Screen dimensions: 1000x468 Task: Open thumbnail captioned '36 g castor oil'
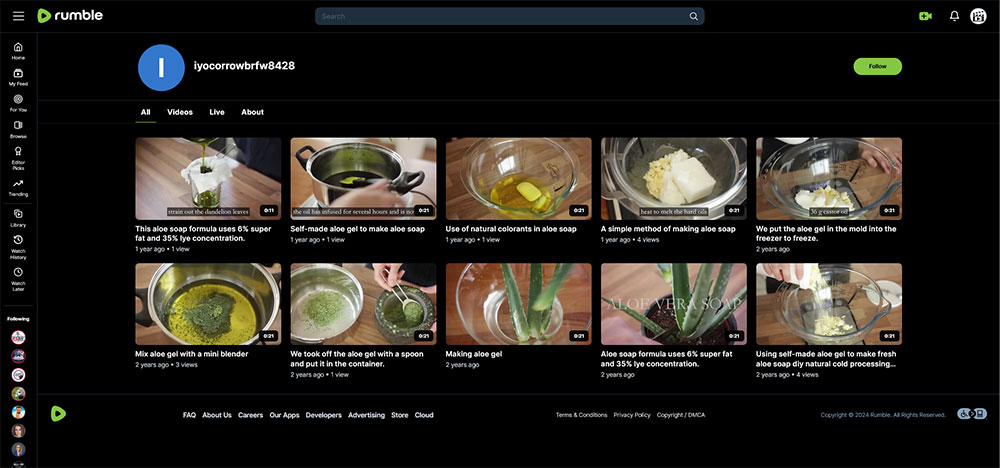pos(829,179)
